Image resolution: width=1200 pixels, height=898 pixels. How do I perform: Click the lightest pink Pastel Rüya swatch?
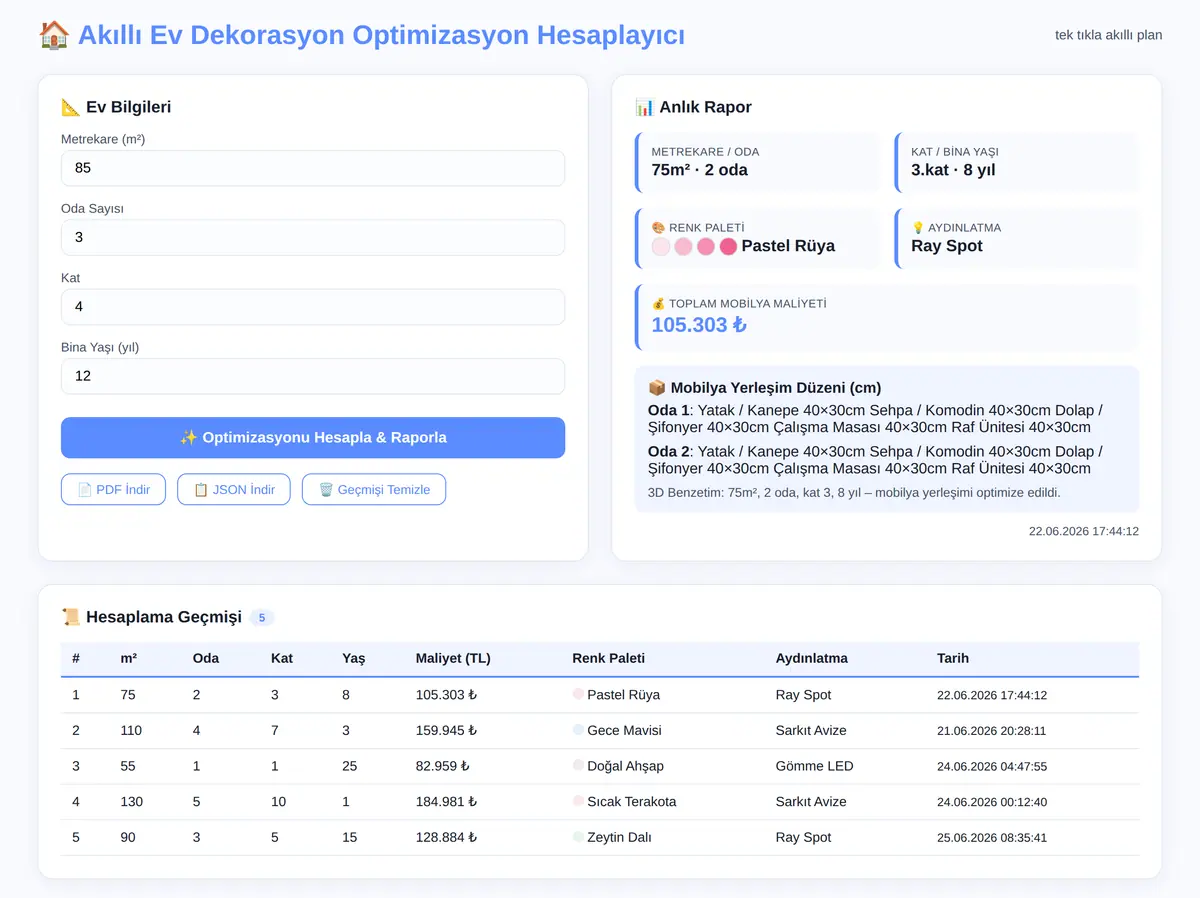pyautogui.click(x=661, y=246)
